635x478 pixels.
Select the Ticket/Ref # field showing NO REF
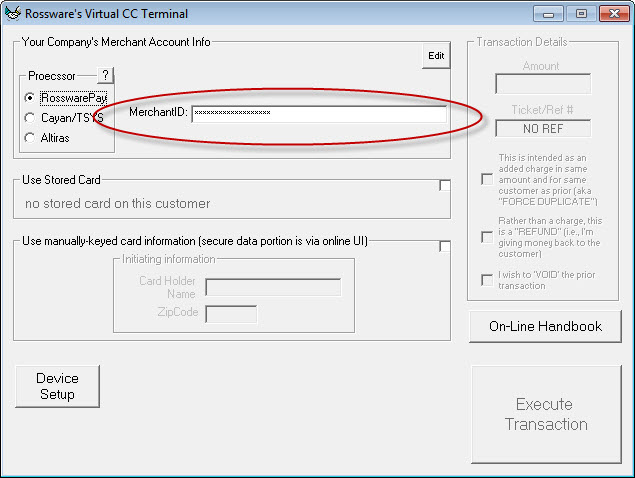[x=542, y=128]
